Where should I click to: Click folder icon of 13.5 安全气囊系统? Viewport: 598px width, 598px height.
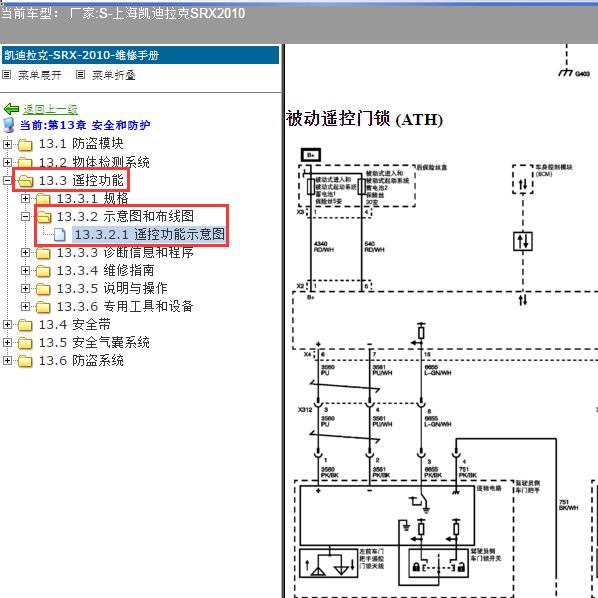(x=25, y=342)
